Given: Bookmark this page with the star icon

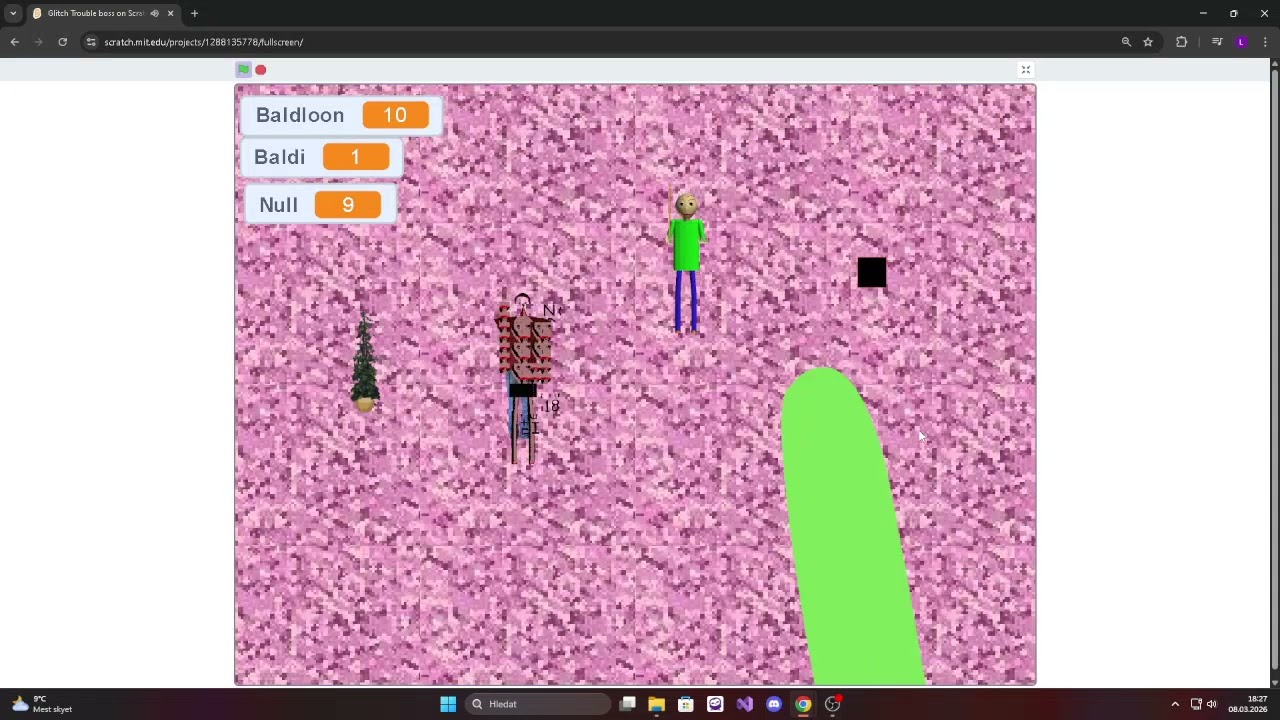Looking at the screenshot, I should pyautogui.click(x=1148, y=42).
